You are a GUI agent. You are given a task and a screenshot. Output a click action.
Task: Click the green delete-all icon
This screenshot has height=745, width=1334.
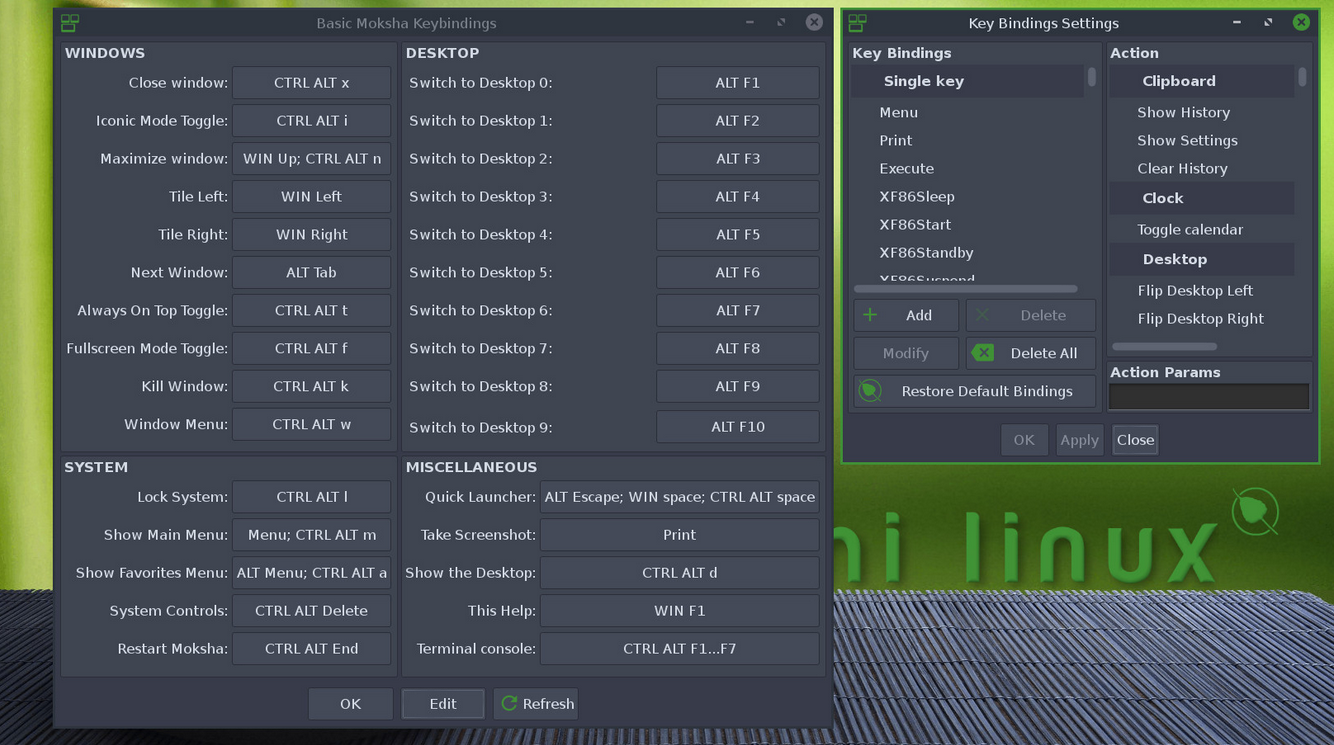point(983,353)
